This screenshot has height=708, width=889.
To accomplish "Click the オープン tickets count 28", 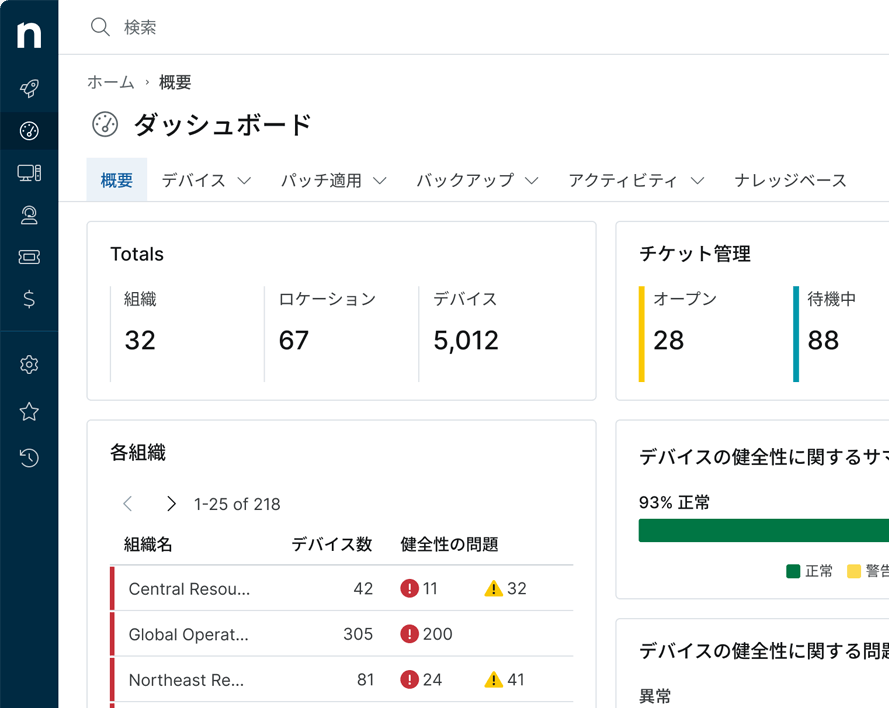I will coord(668,340).
